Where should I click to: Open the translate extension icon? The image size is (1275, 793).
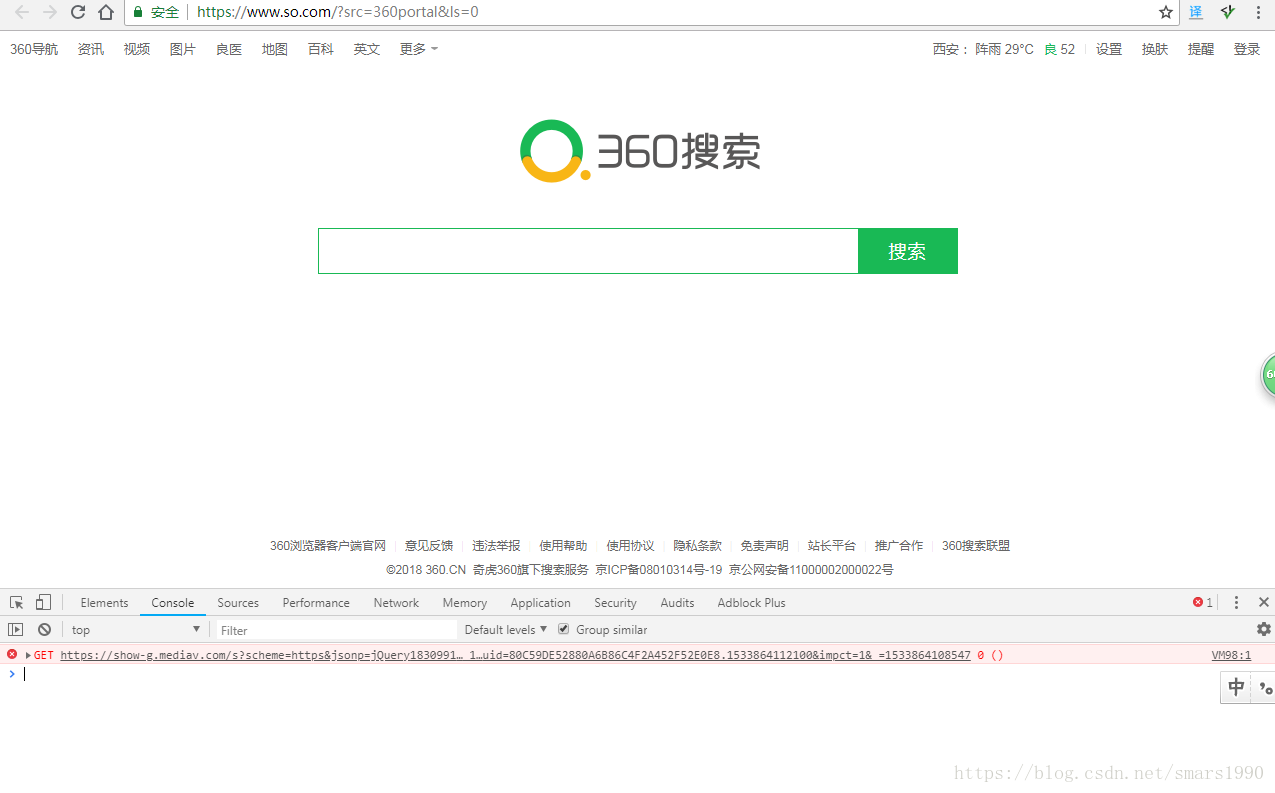(1196, 12)
